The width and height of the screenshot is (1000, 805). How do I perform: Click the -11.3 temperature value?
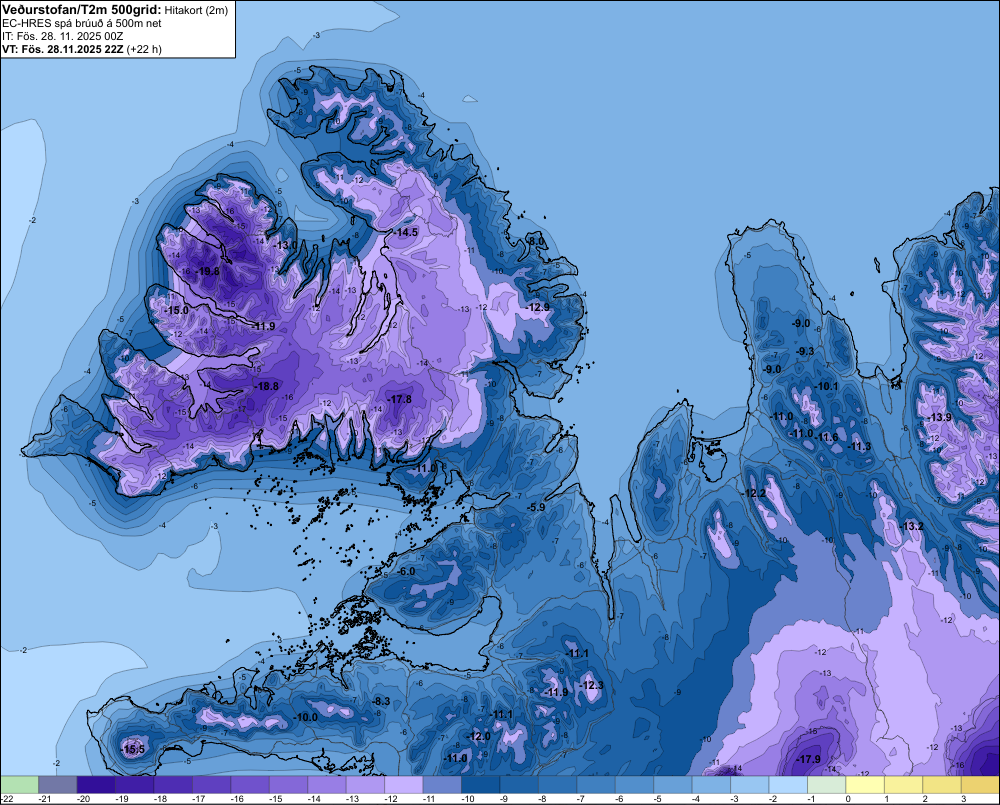click(x=860, y=447)
